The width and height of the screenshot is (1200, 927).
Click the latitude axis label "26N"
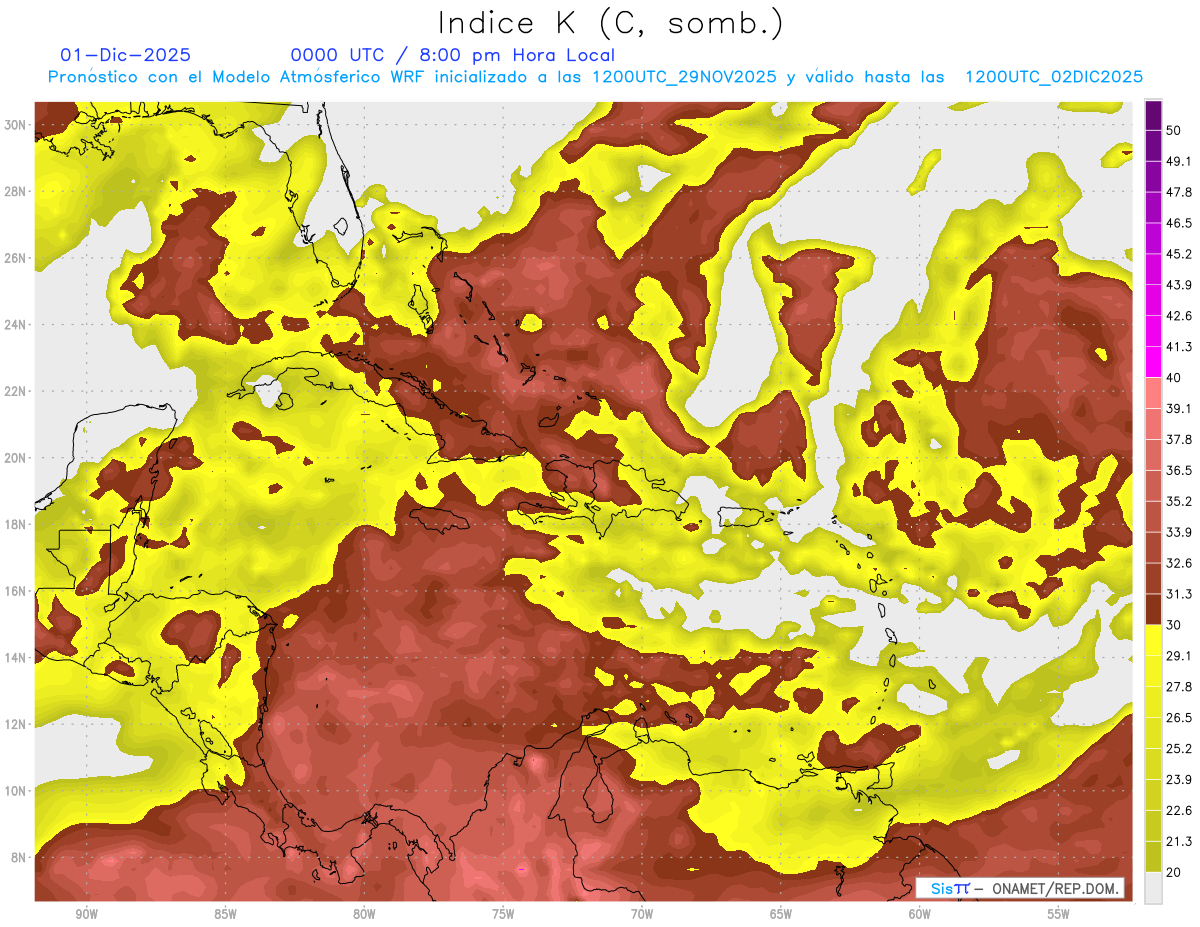[x=16, y=258]
